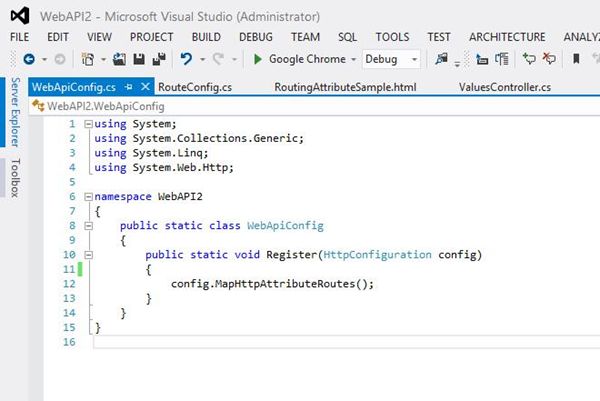Click the Find in Files icon
The height and width of the screenshot is (401, 600).
tap(441, 59)
